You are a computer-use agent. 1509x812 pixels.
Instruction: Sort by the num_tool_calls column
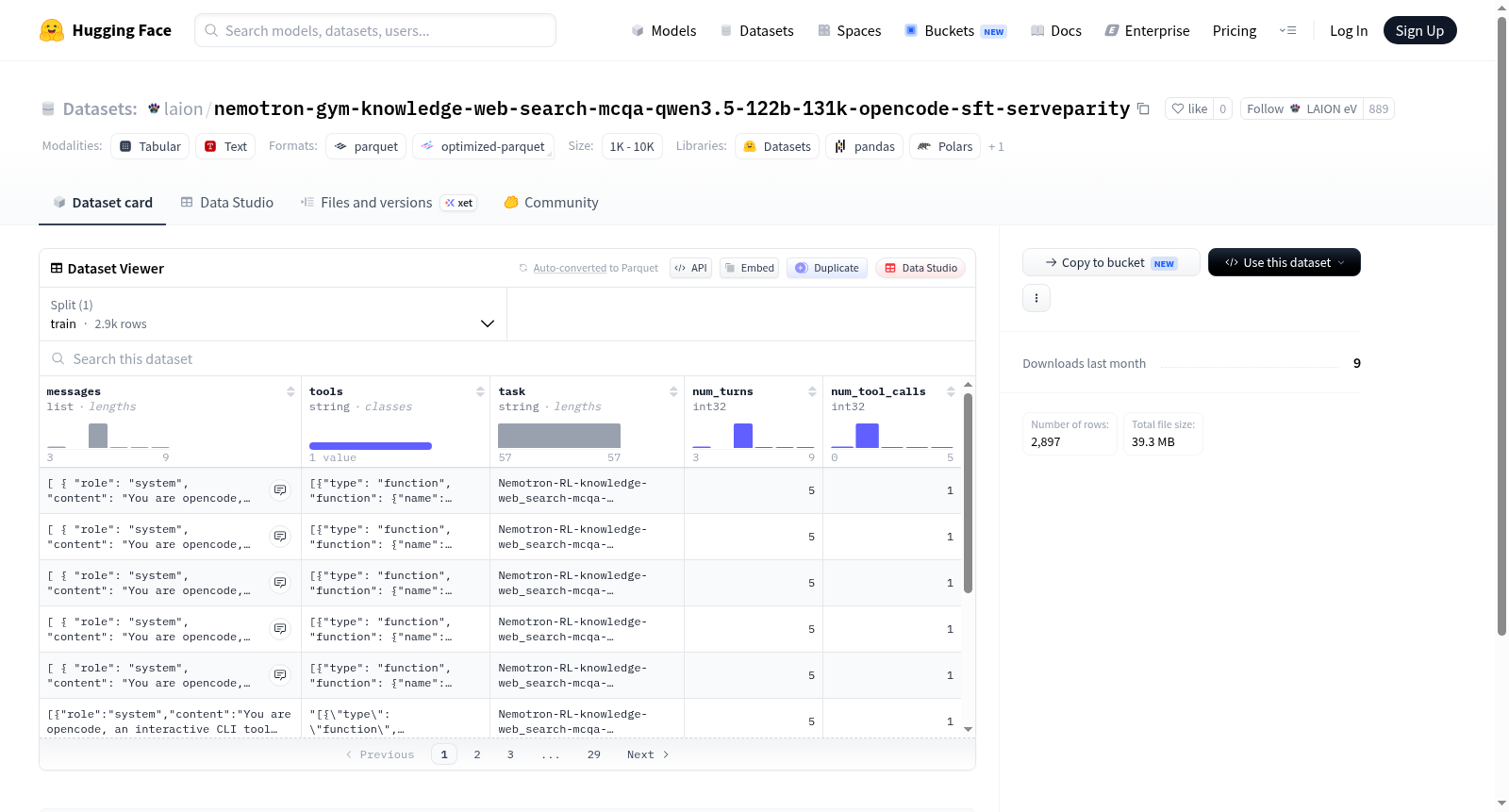(951, 391)
